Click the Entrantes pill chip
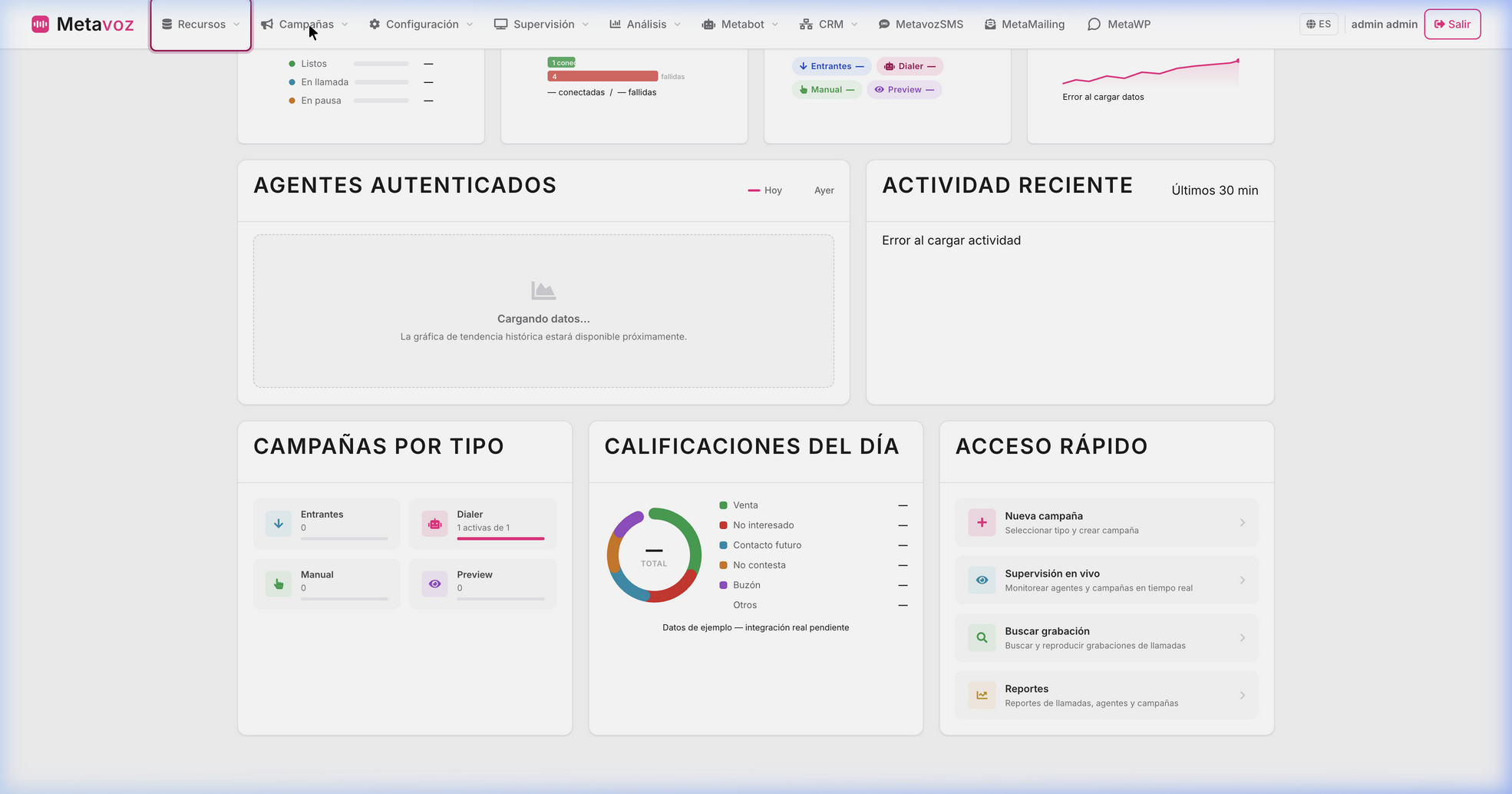Viewport: 1512px width, 794px height. (x=831, y=66)
